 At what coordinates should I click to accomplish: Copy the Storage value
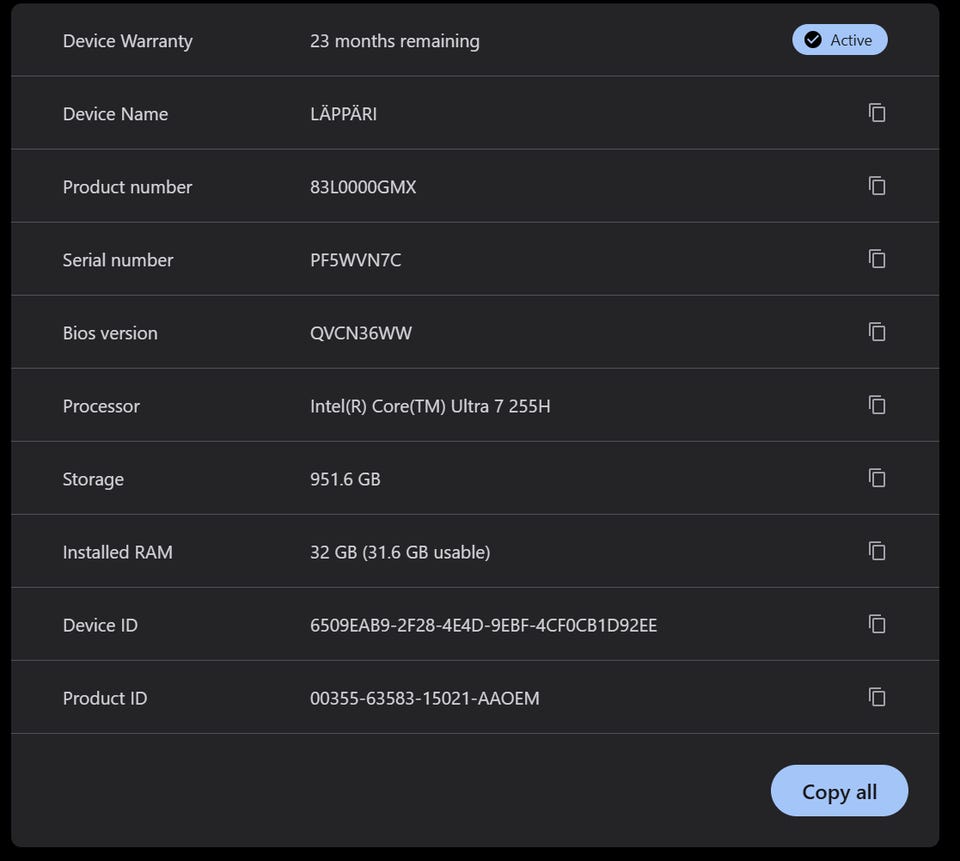(877, 478)
